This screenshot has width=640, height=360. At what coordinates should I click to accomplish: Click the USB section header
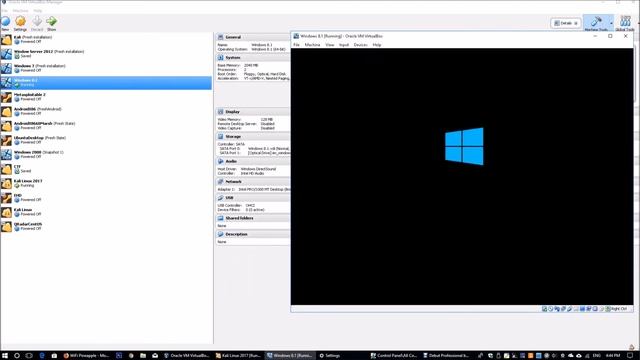click(x=253, y=198)
